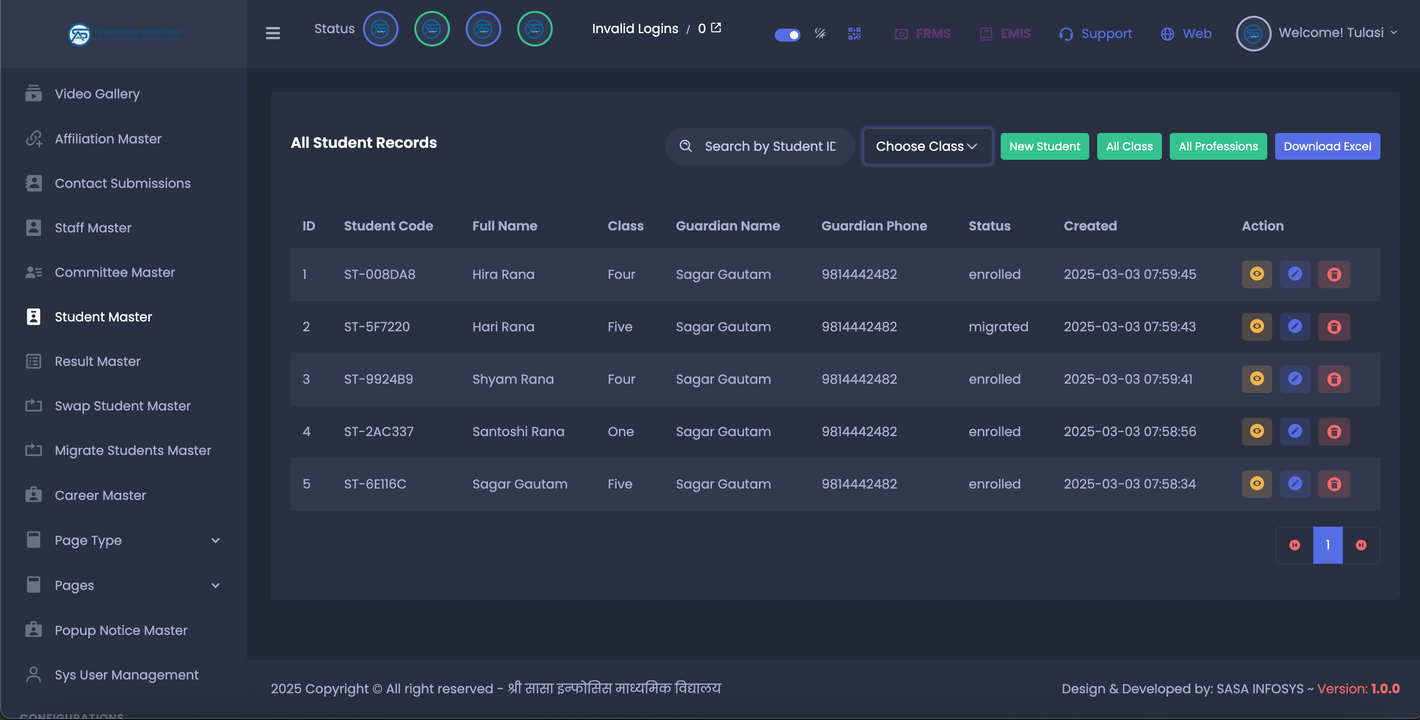The image size is (1420, 720).
Task: Open Result Master in sidebar
Action: [x=97, y=361]
